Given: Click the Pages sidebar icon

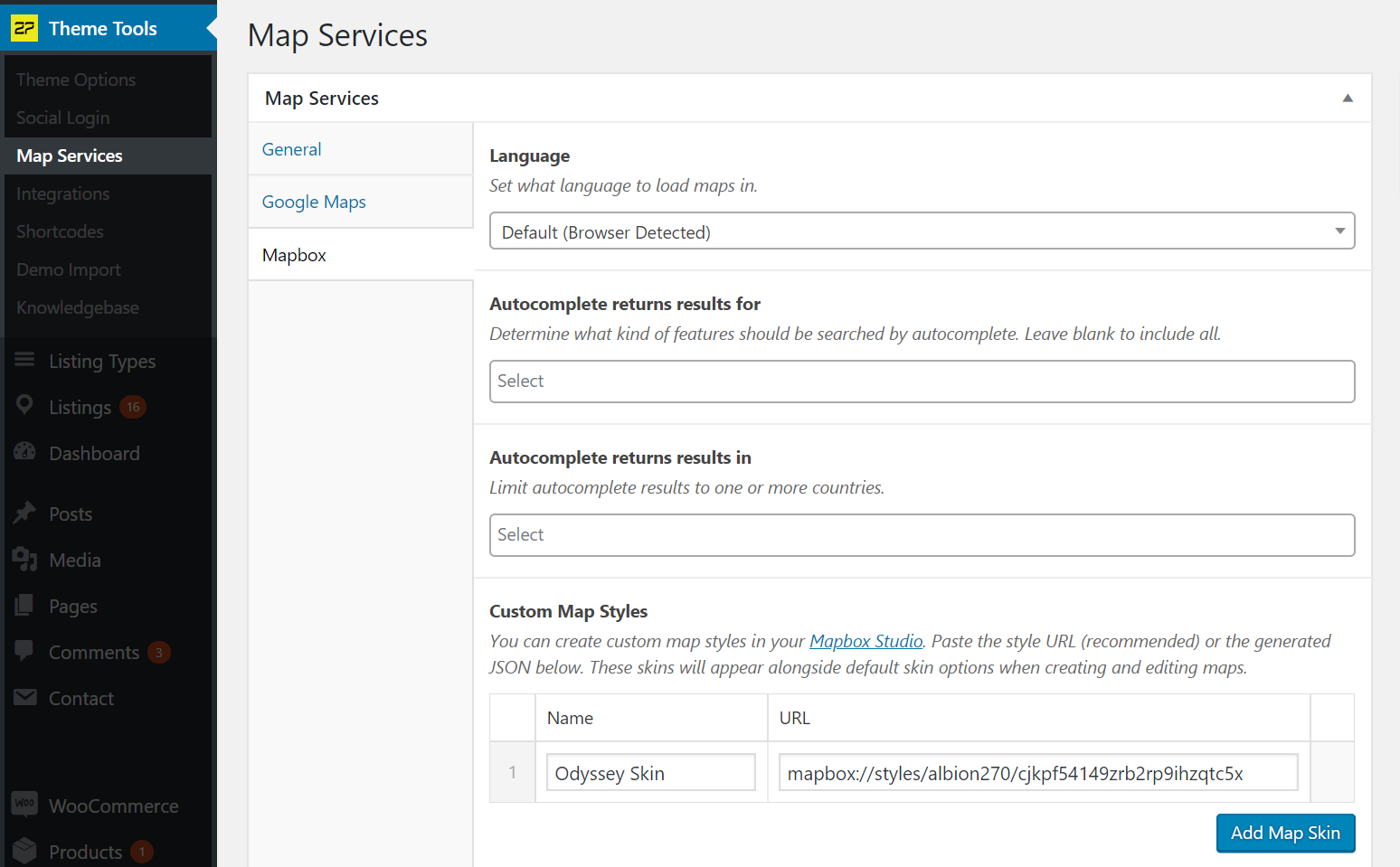Looking at the screenshot, I should pyautogui.click(x=24, y=606).
